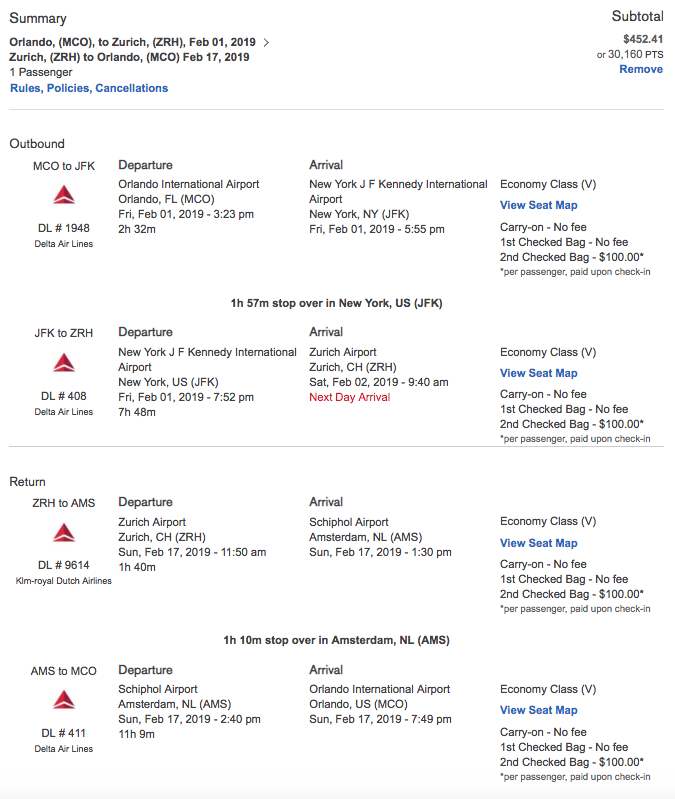Open Rules, Policies, Cancellations link

(89, 88)
